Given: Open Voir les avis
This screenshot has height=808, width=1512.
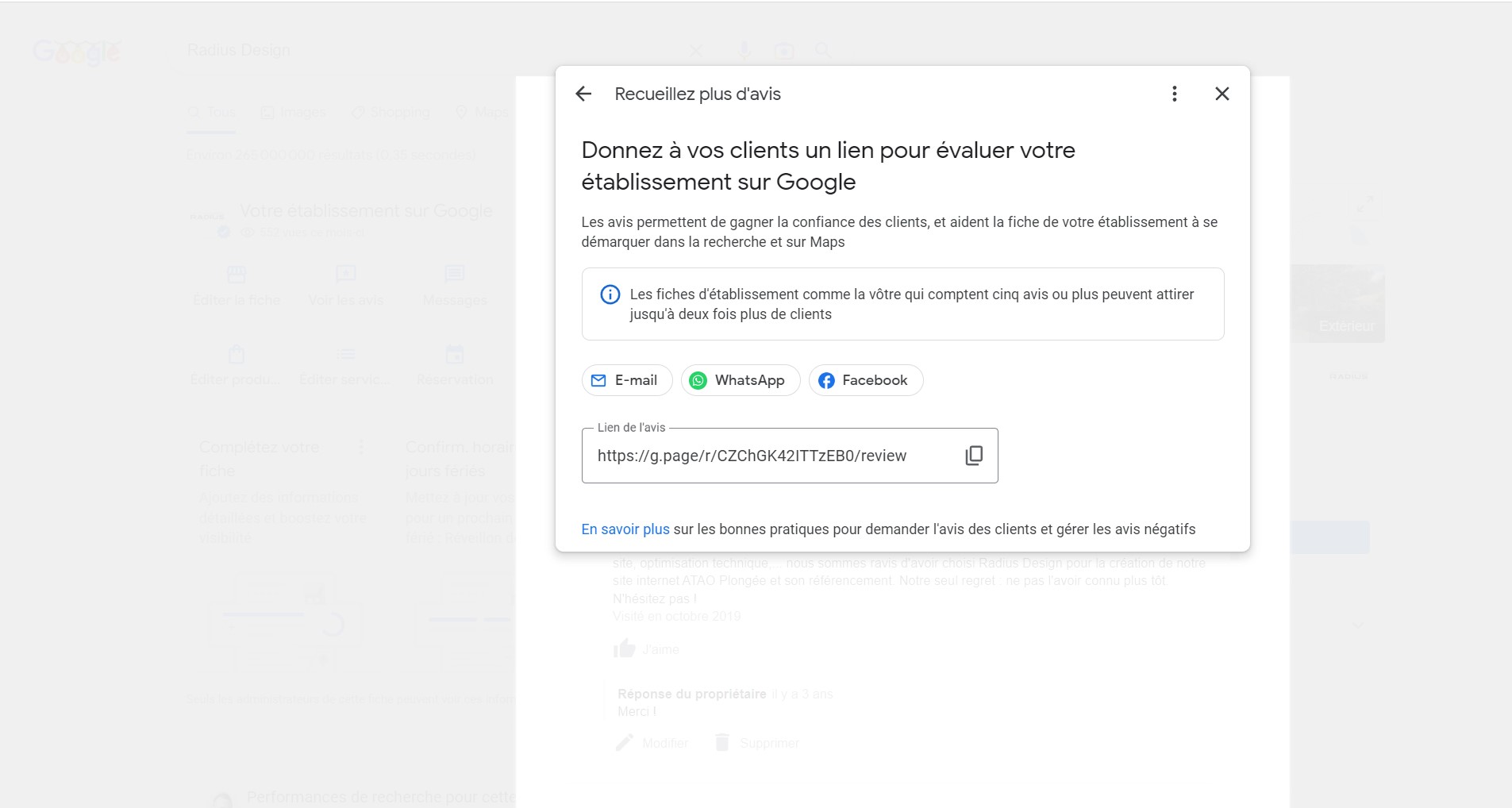Looking at the screenshot, I should click(x=346, y=287).
